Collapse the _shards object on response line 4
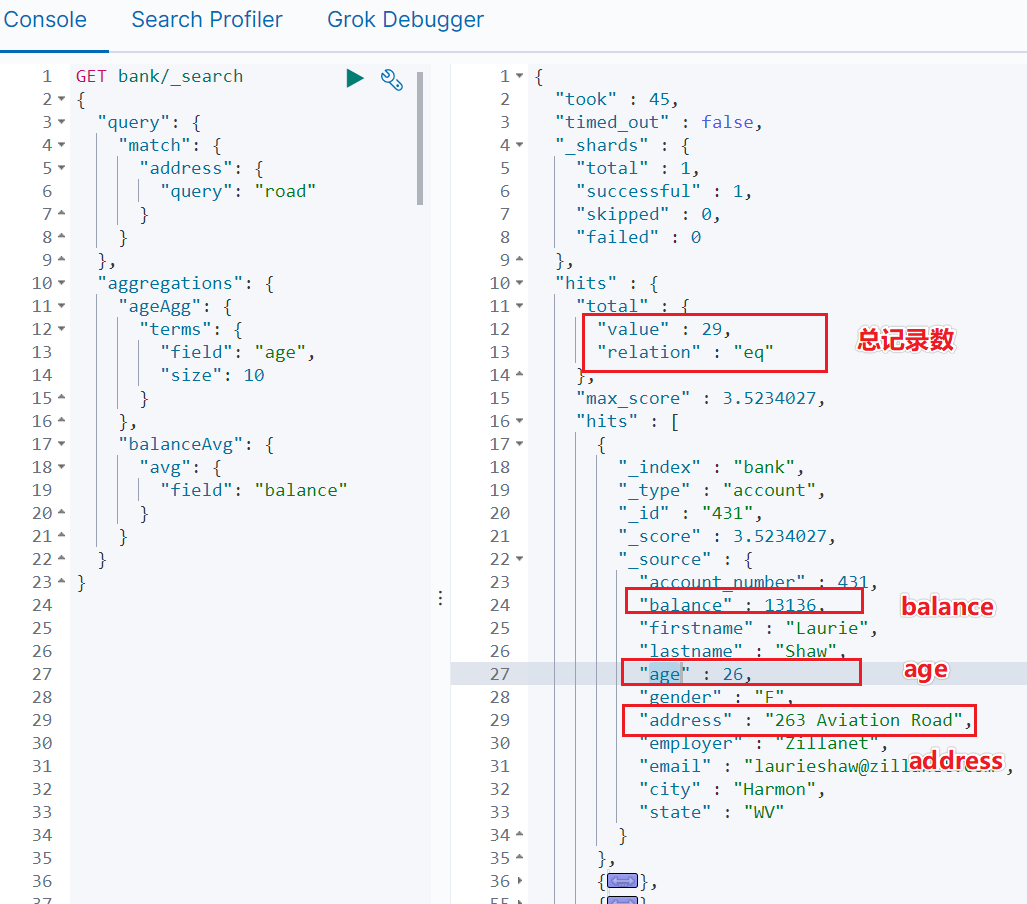1027x904 pixels. pyautogui.click(x=519, y=145)
